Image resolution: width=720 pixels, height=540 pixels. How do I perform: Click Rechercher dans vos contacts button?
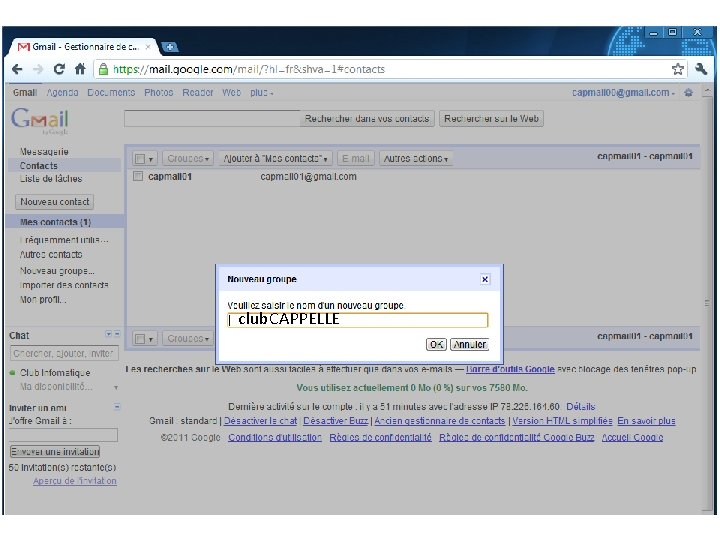367,119
